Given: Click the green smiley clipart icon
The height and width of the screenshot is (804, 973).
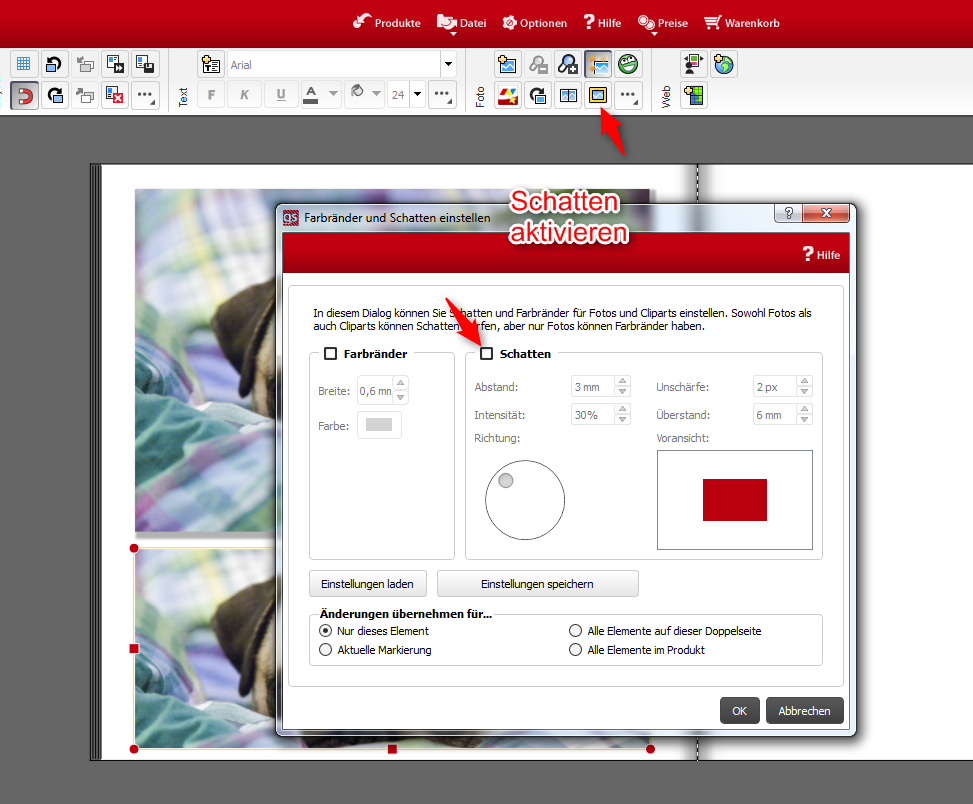Looking at the screenshot, I should pyautogui.click(x=628, y=65).
